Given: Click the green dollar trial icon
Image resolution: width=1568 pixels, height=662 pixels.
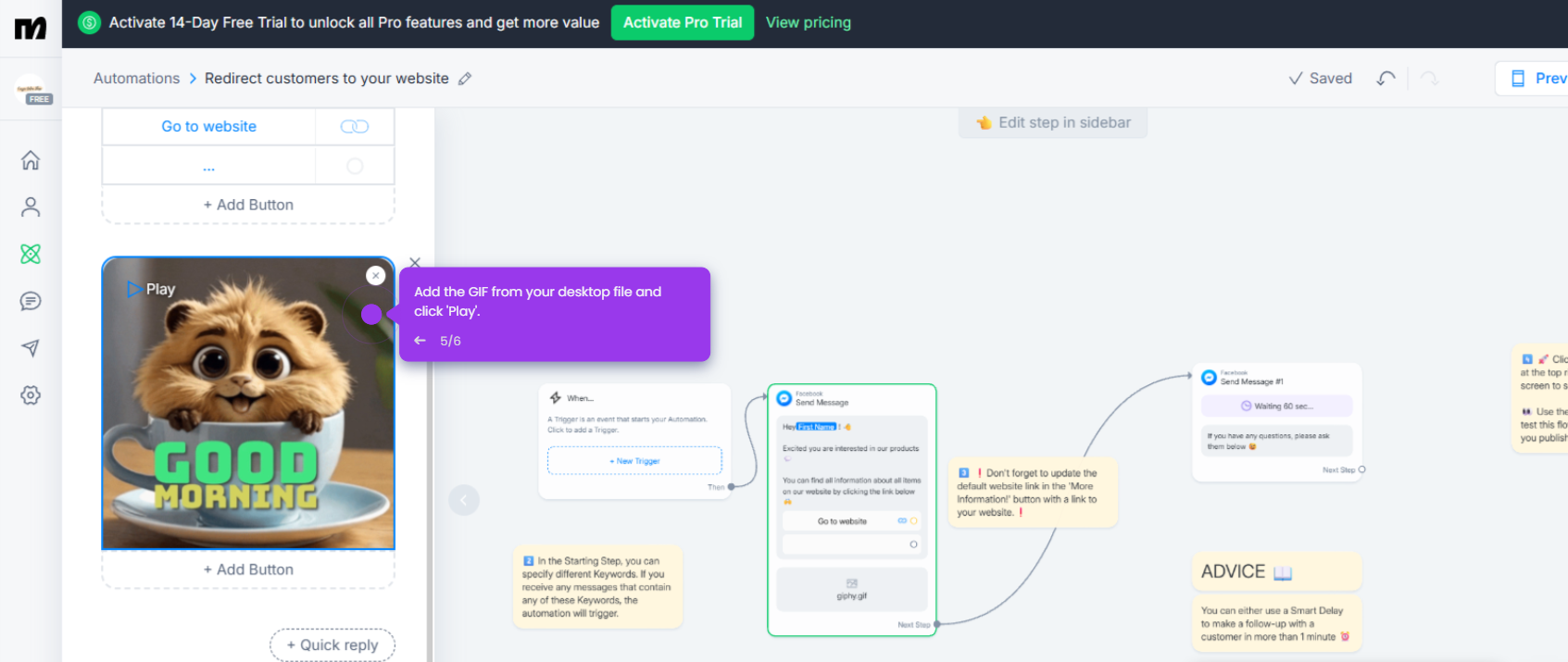Looking at the screenshot, I should coord(89,22).
